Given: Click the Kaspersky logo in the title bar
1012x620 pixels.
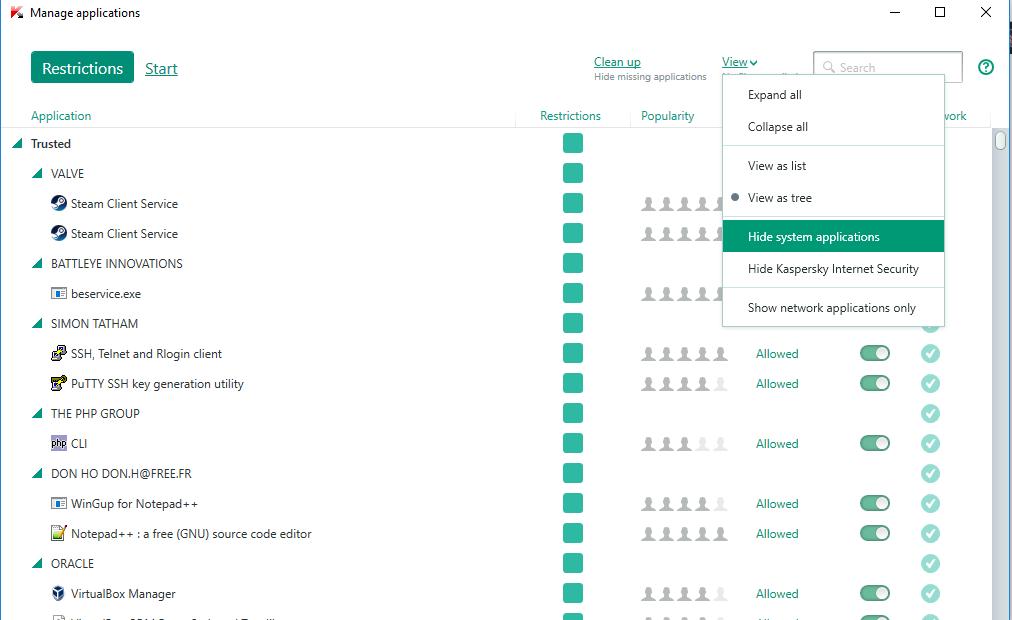Looking at the screenshot, I should coord(17,12).
